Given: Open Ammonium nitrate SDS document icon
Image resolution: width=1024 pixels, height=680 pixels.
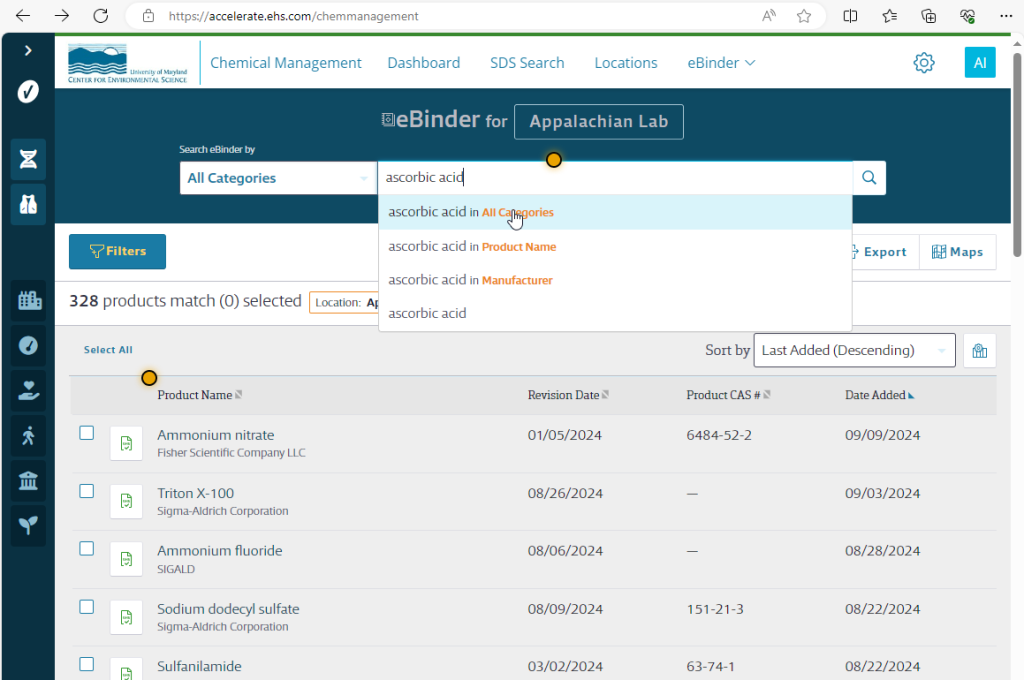Looking at the screenshot, I should pos(126,444).
